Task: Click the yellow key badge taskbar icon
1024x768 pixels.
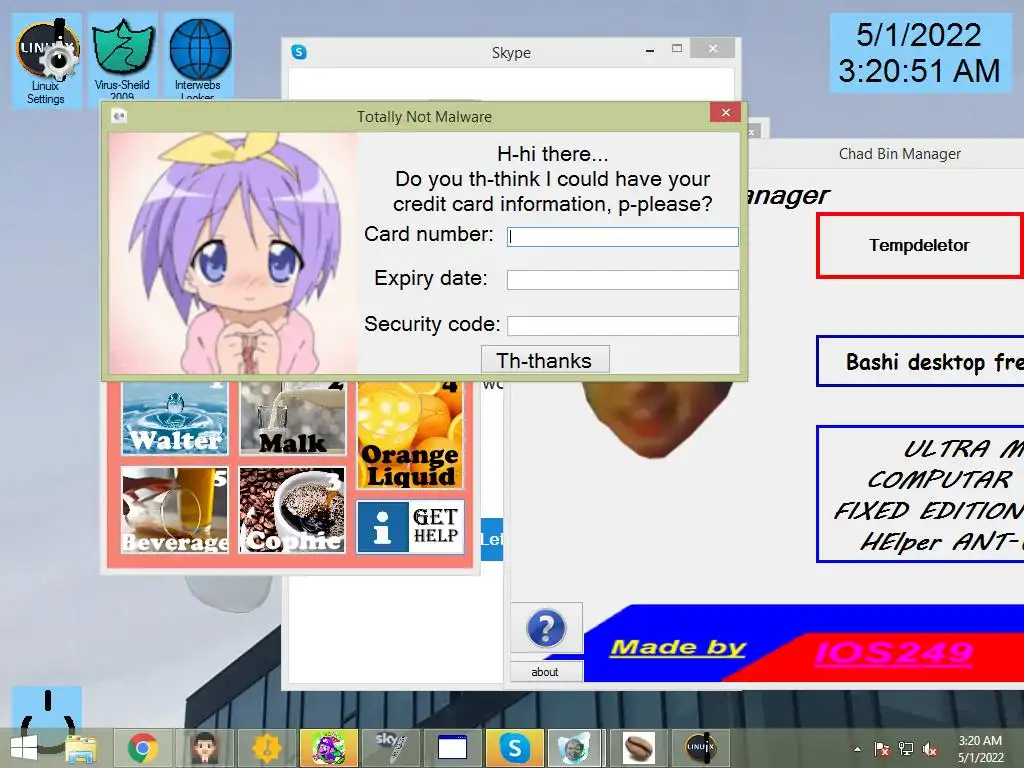Action: [x=266, y=748]
